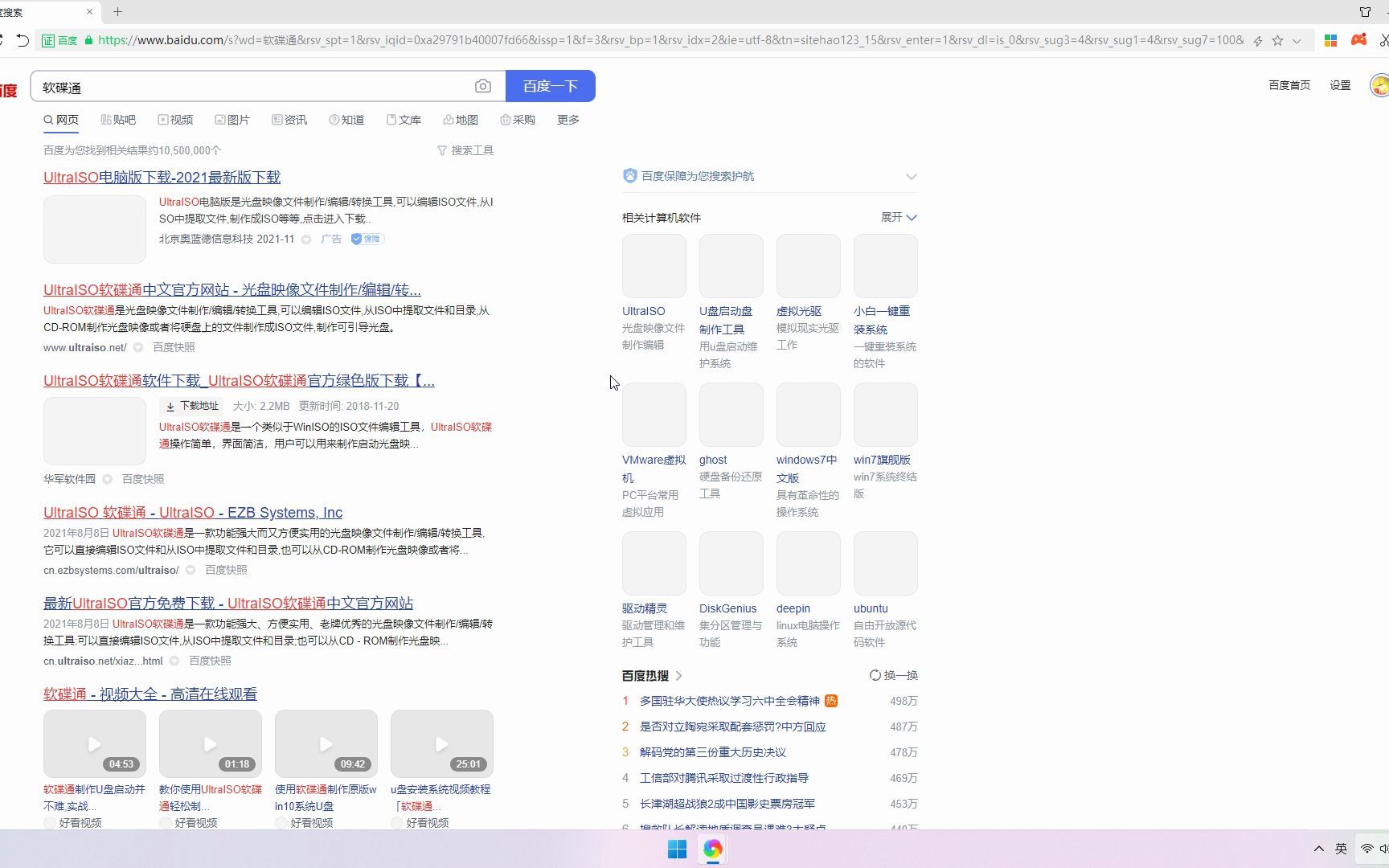Open the ghost related software link
The image size is (1389, 868).
coord(713,460)
